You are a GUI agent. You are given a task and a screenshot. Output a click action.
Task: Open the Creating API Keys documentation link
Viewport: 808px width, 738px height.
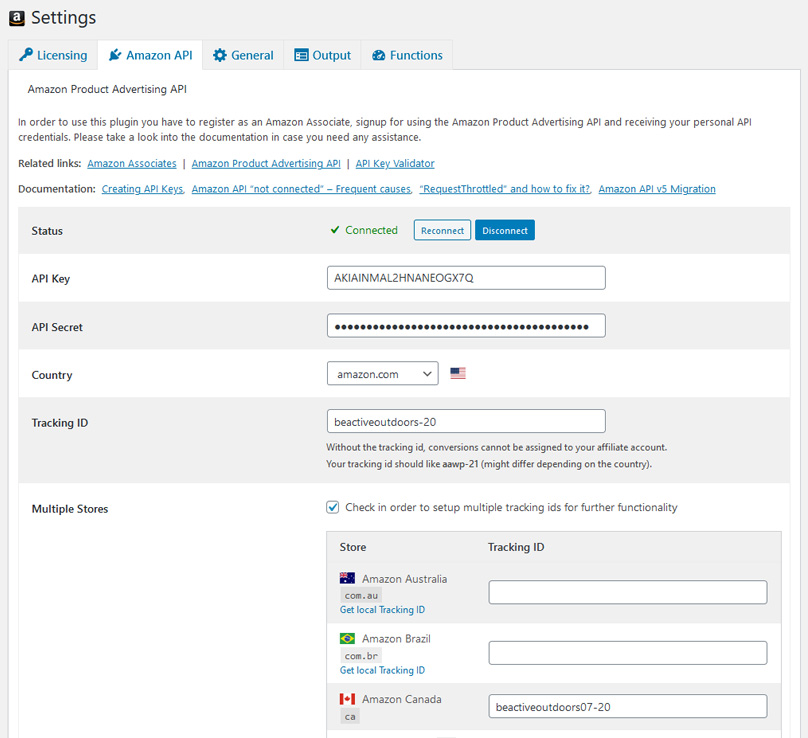point(142,189)
